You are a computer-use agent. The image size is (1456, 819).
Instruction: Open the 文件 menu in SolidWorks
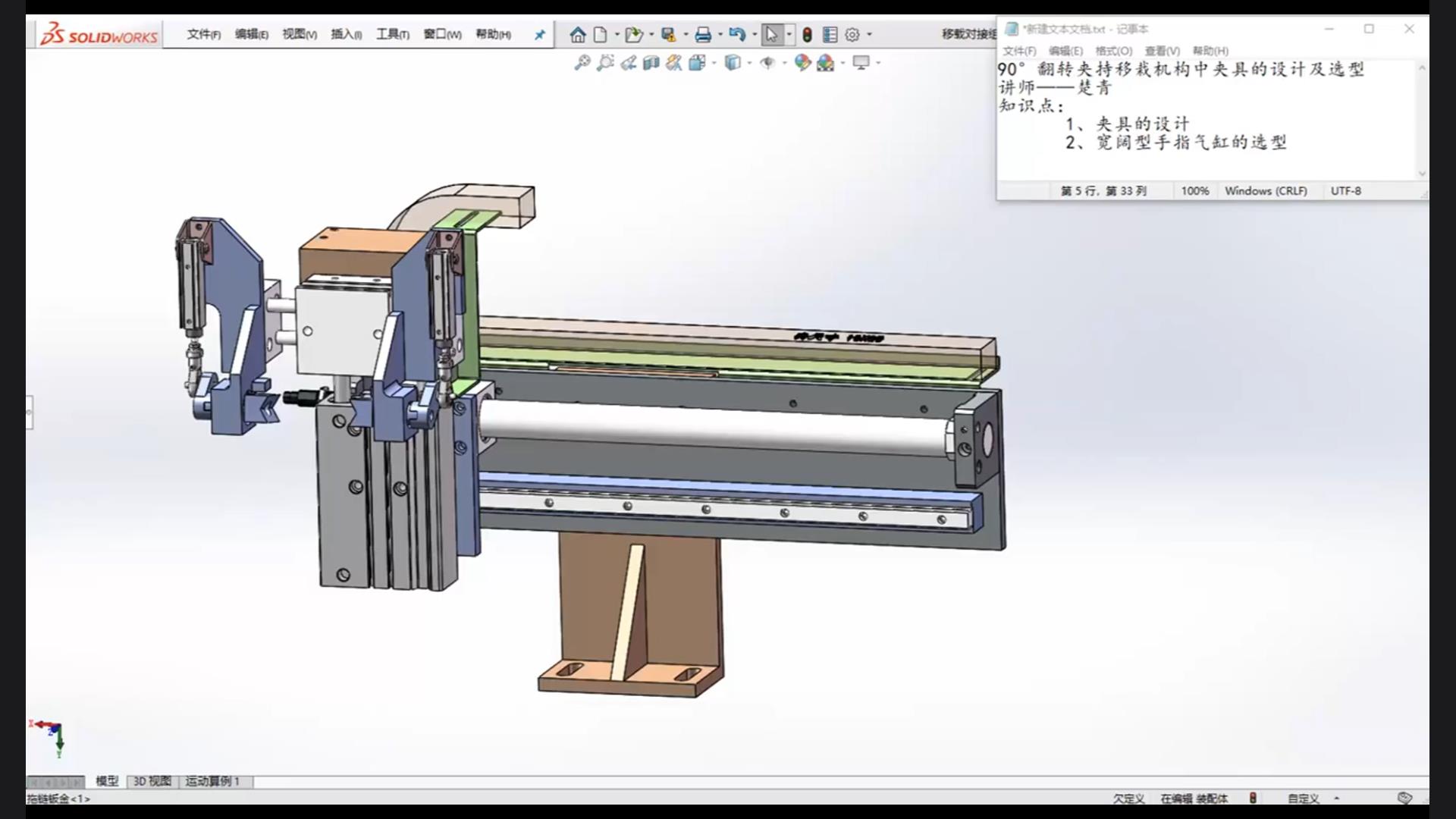click(203, 34)
